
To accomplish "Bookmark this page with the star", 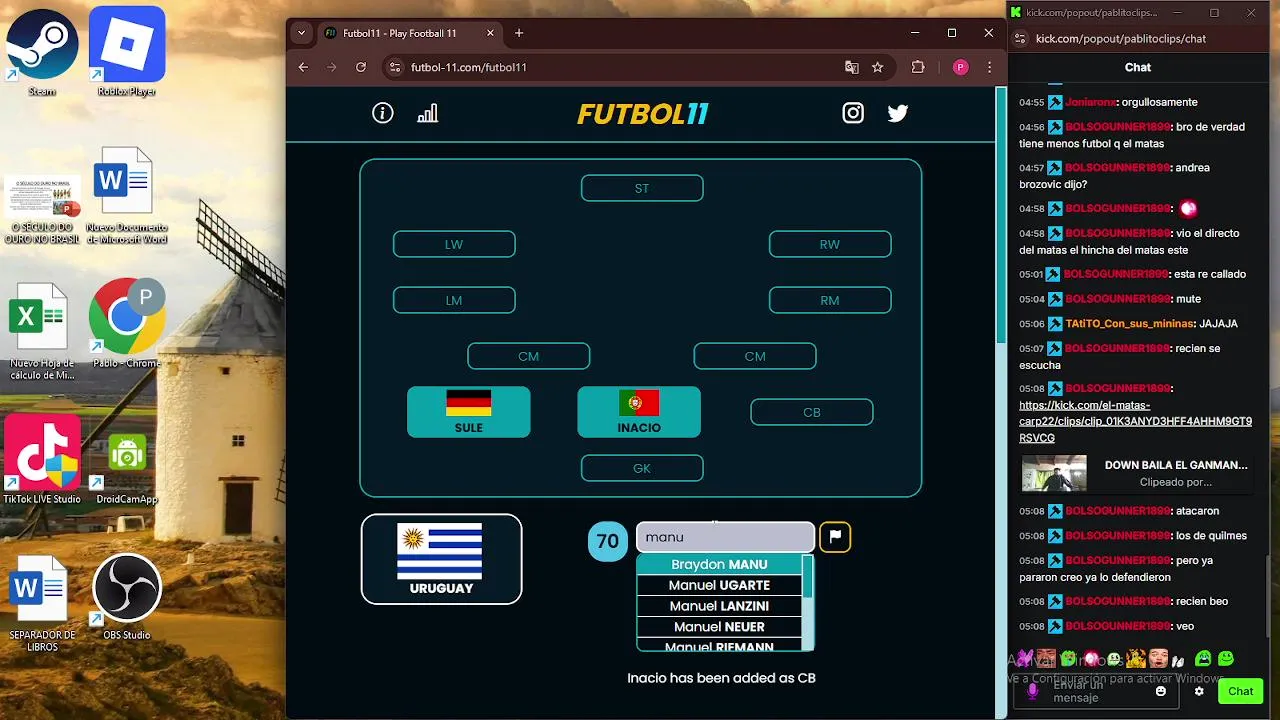I will (878, 67).
